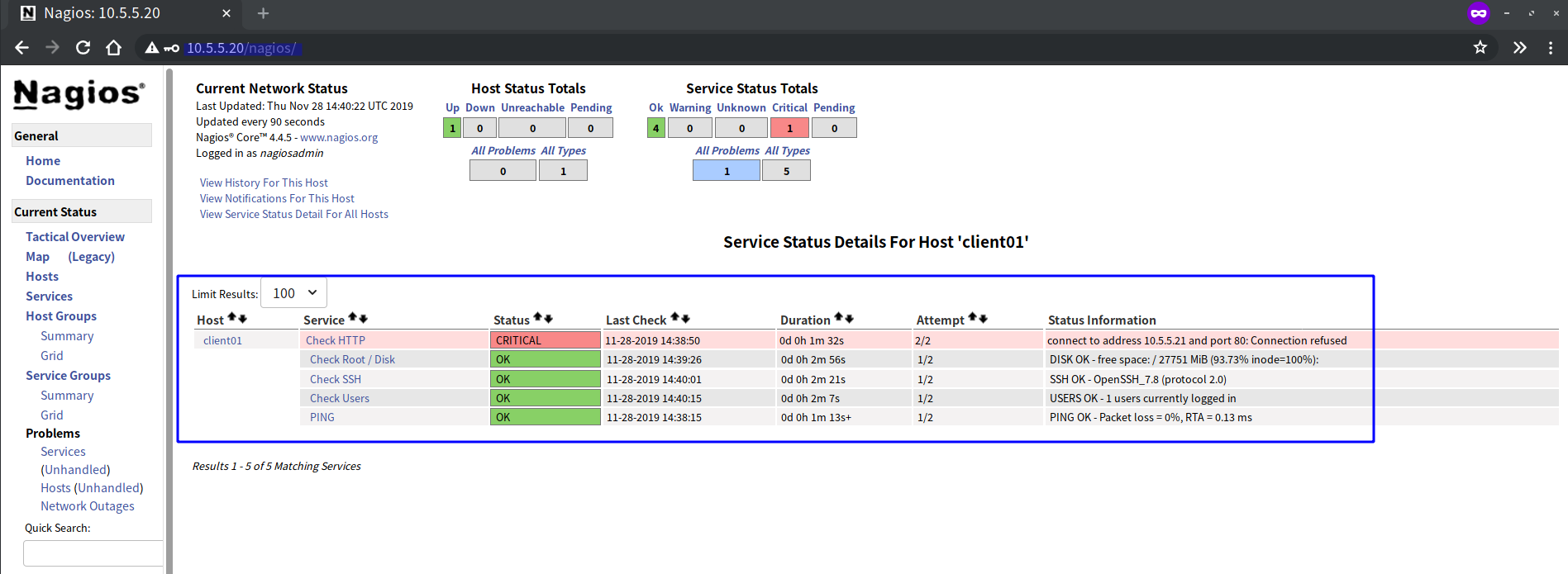Open Grid under Host Groups
Viewport: 1568px width, 574px height.
52,356
